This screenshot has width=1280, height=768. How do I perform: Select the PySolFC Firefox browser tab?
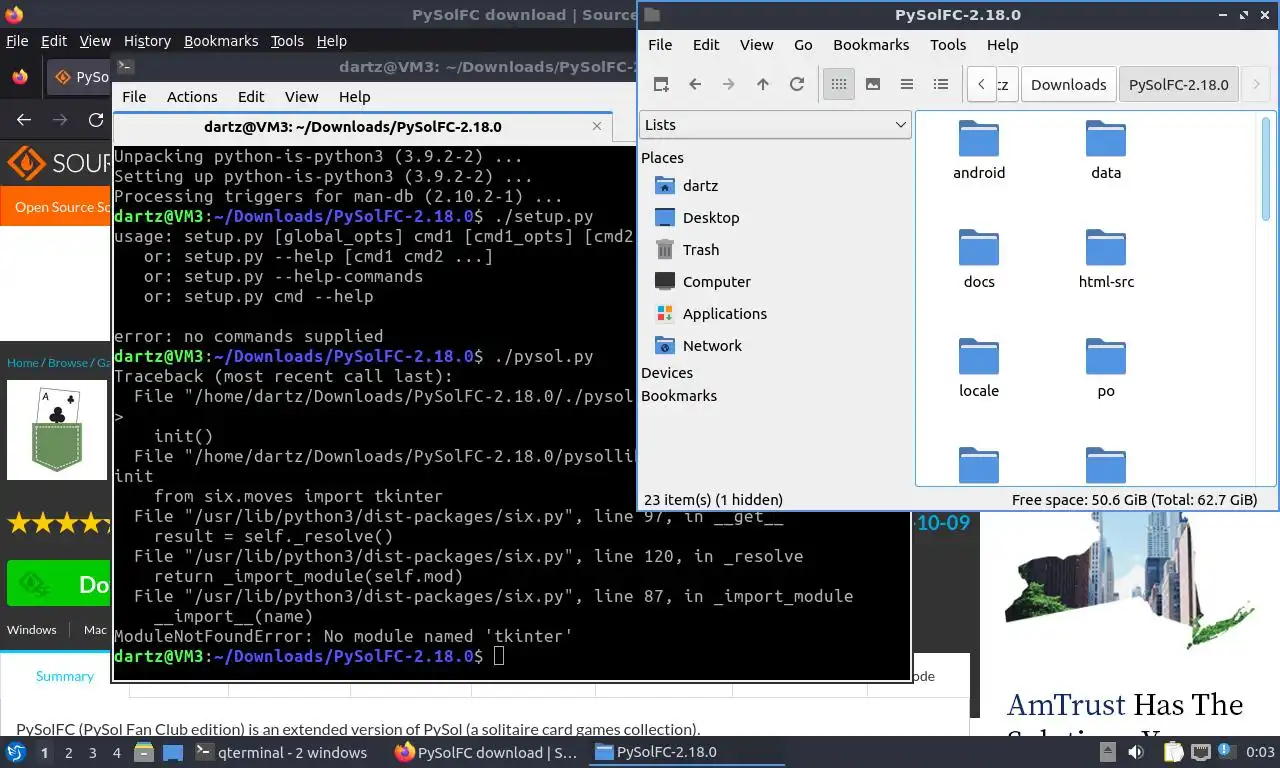(80, 77)
